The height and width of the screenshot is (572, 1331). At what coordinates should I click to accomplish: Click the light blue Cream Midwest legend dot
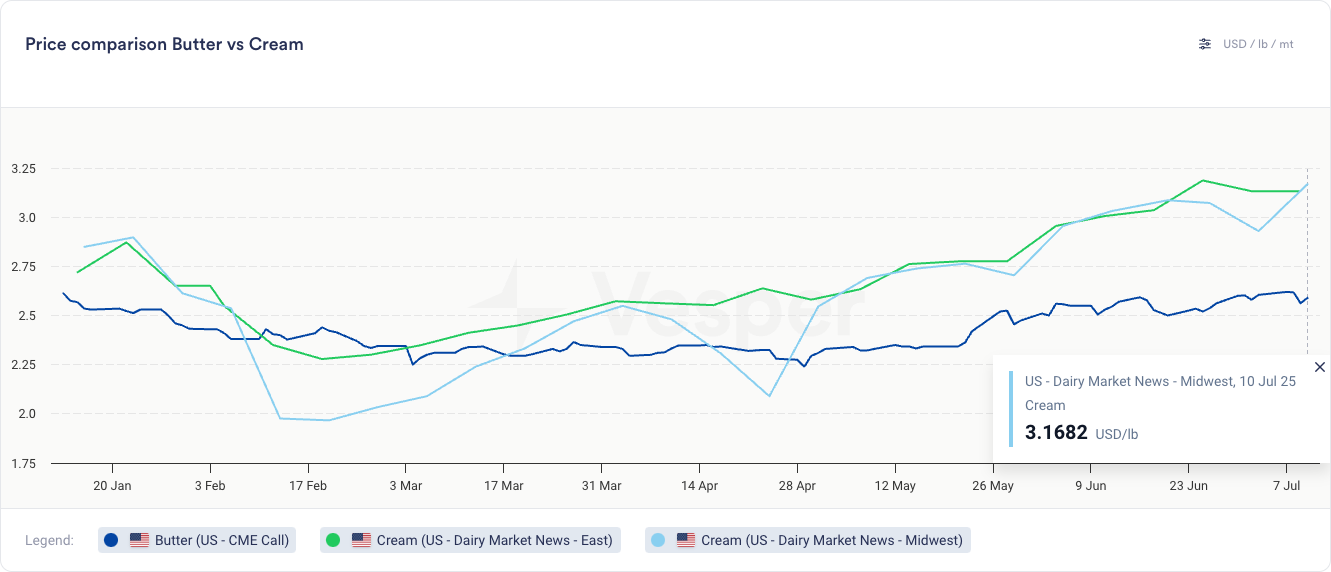pos(657,540)
